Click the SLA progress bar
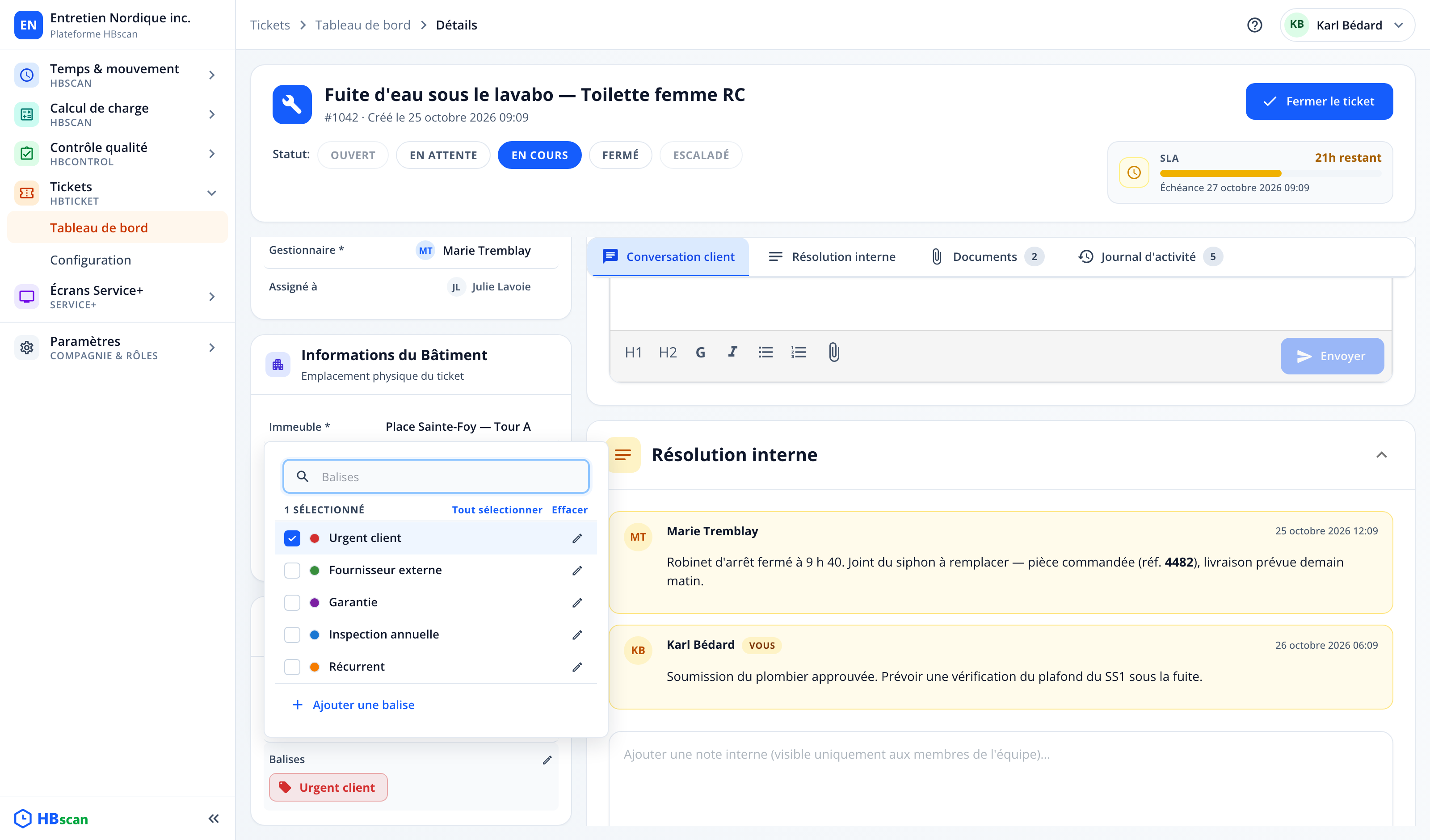 pos(1270,173)
